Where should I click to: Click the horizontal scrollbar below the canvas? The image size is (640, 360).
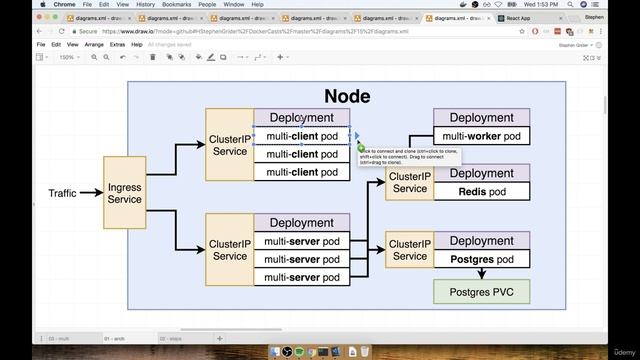click(x=231, y=329)
